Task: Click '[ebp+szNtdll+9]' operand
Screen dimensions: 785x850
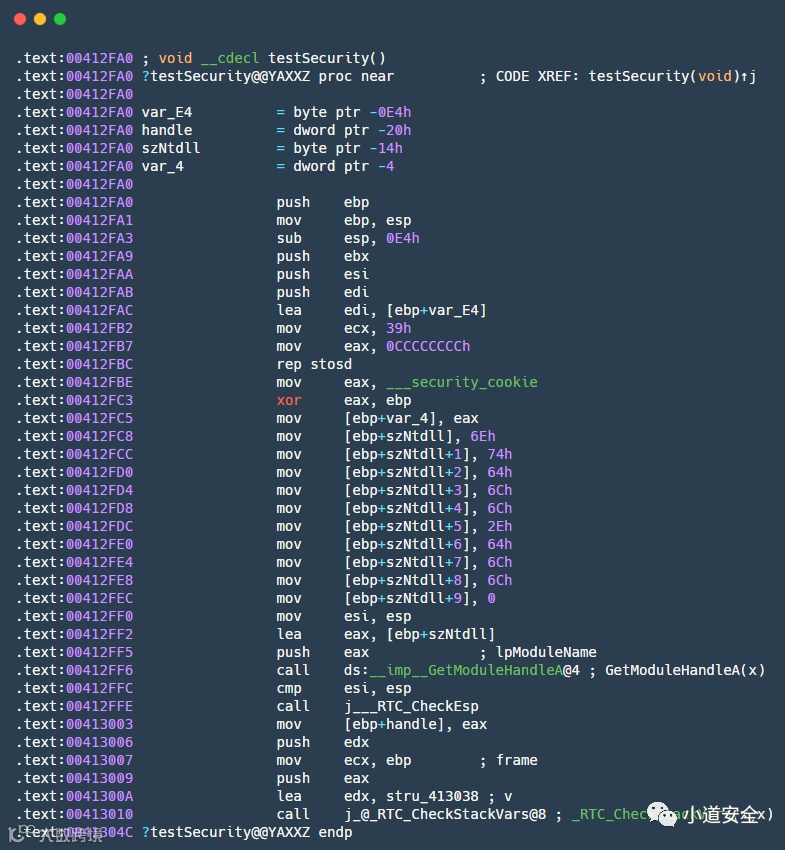Action: 407,598
